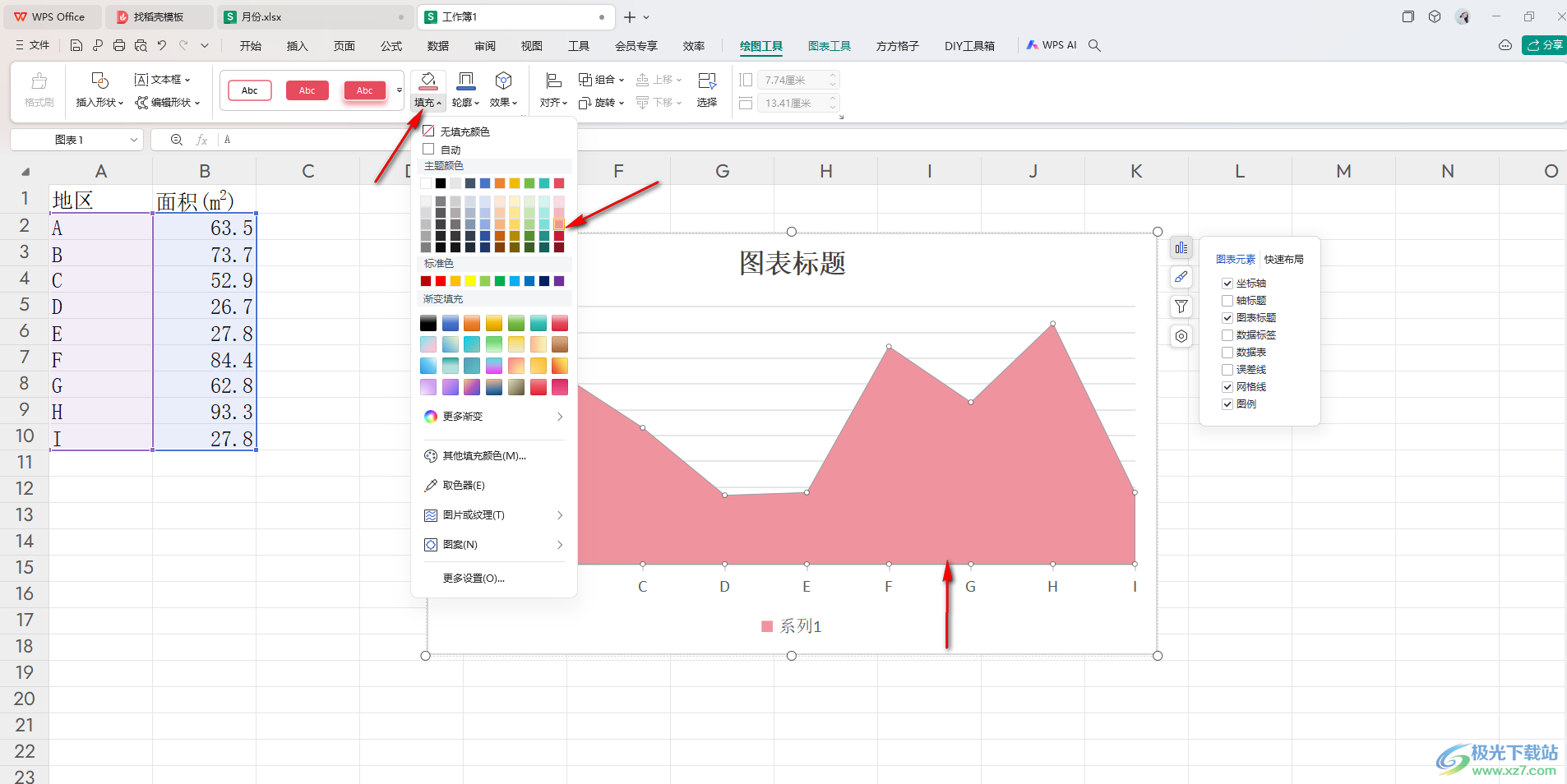Viewport: 1567px width, 784px height.
Task: Click the Share (分享) button
Action: click(1545, 46)
